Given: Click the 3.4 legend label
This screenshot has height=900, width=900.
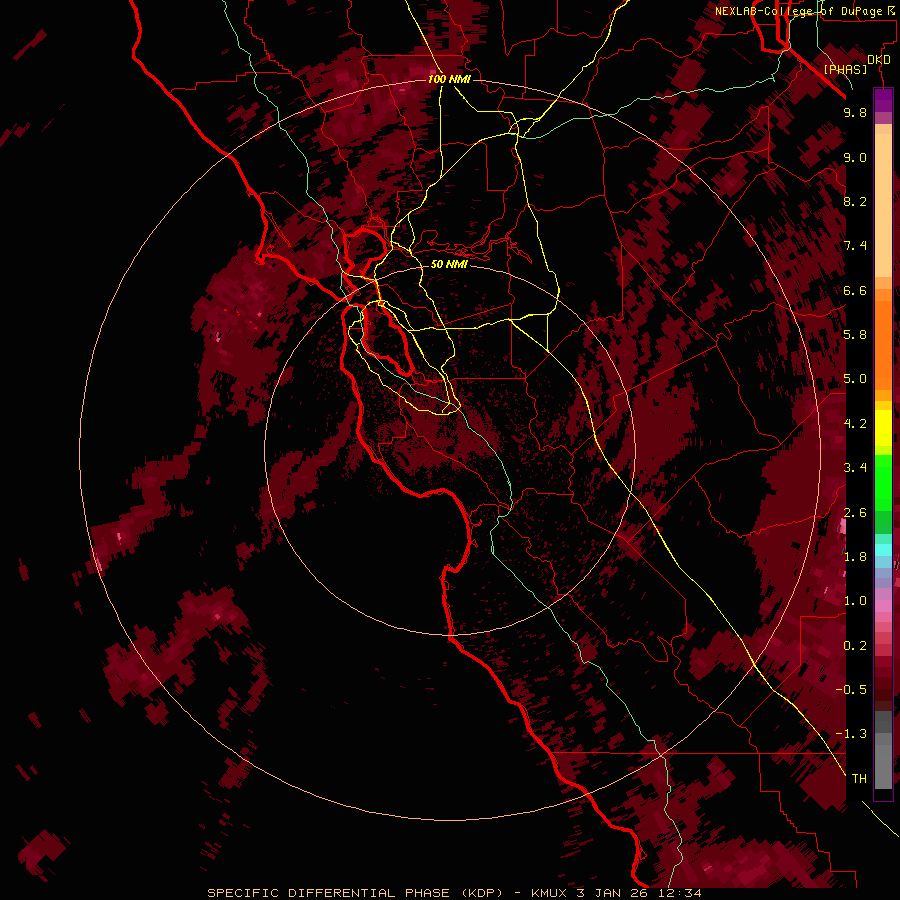Looking at the screenshot, I should coord(855,468).
